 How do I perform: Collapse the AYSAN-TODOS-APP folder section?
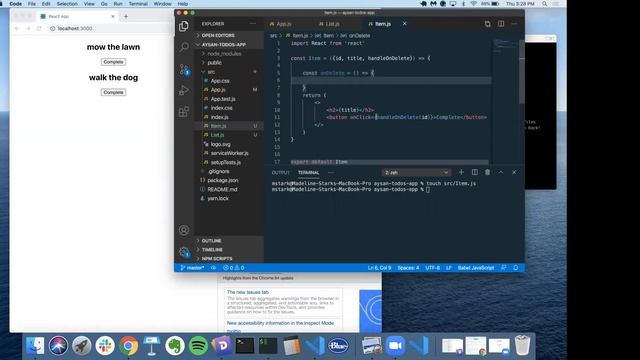pos(229,44)
